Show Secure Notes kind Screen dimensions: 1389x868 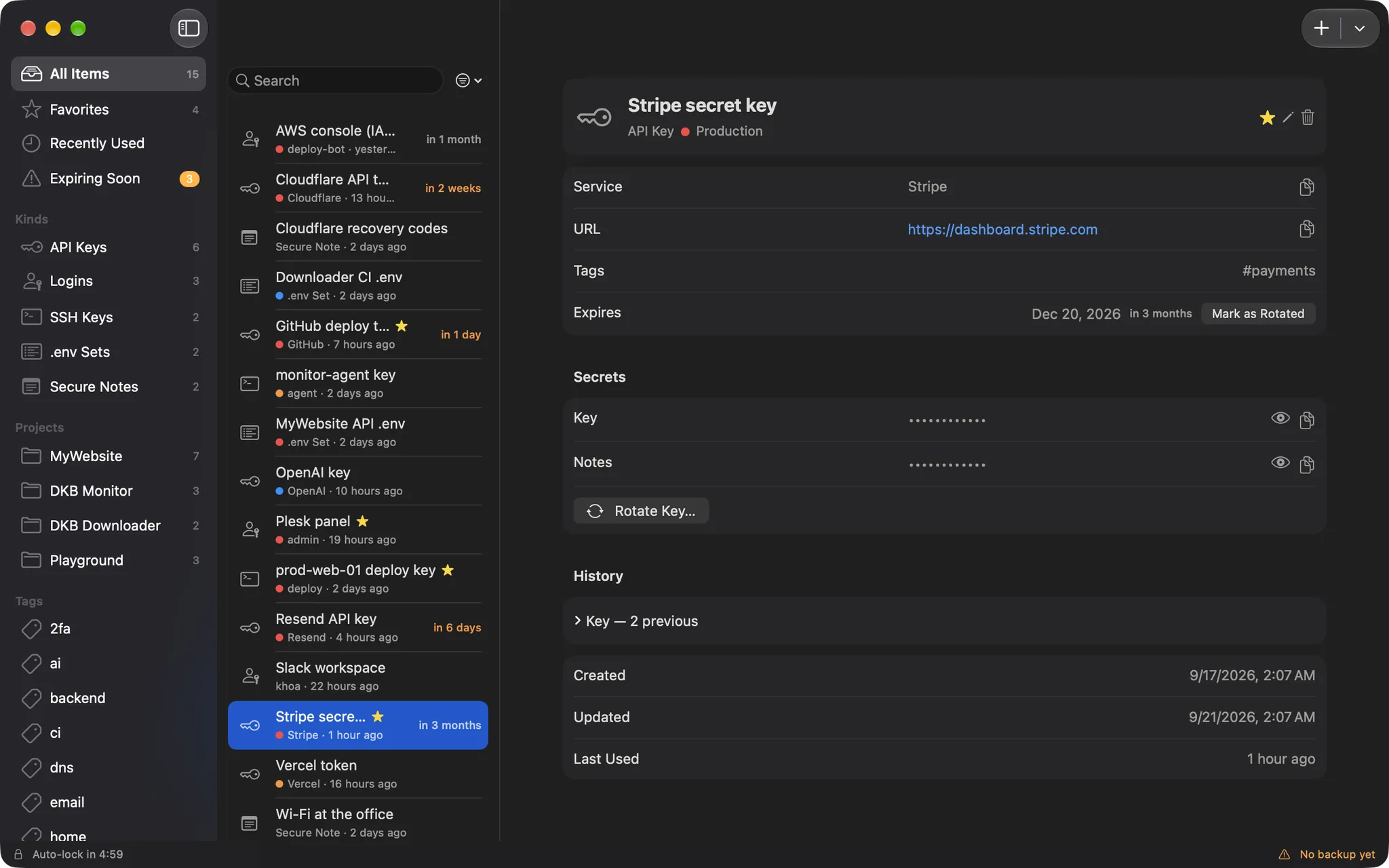click(x=109, y=387)
